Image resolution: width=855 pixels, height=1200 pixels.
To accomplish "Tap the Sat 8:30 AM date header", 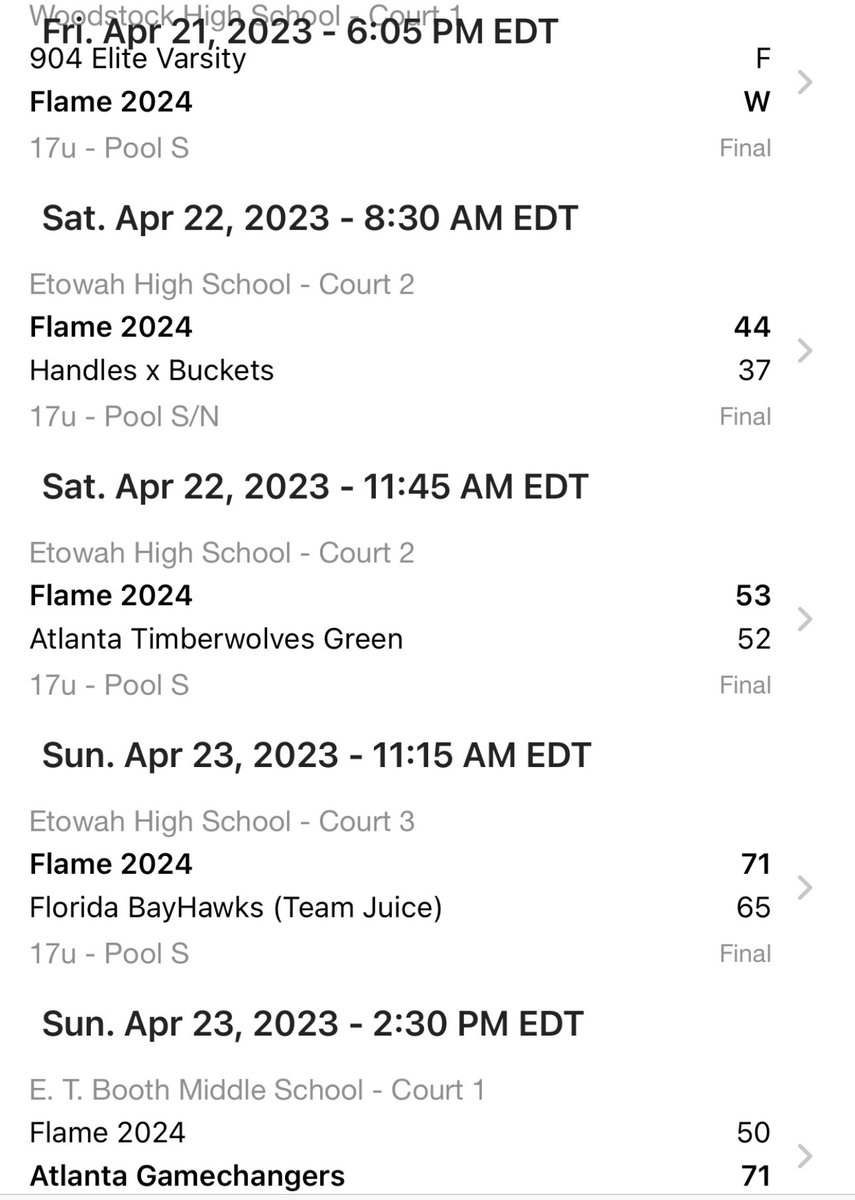I will click(310, 218).
